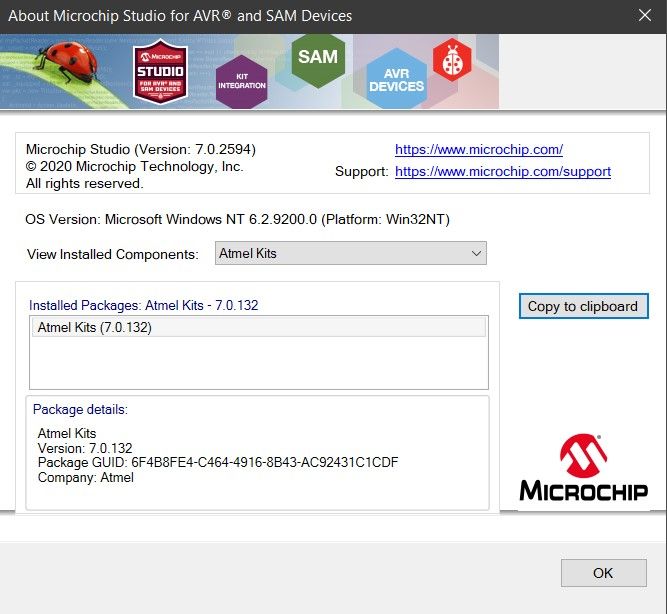This screenshot has width=667, height=614.
Task: Click the Version: 7.0.132 details line
Action: pos(85,448)
